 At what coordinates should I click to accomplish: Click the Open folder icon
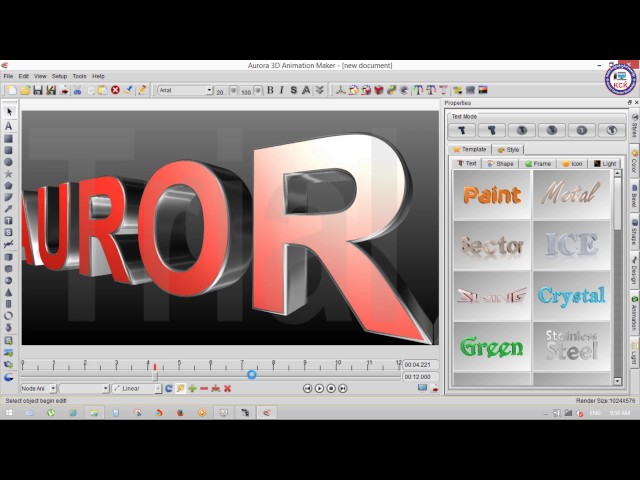click(25, 90)
